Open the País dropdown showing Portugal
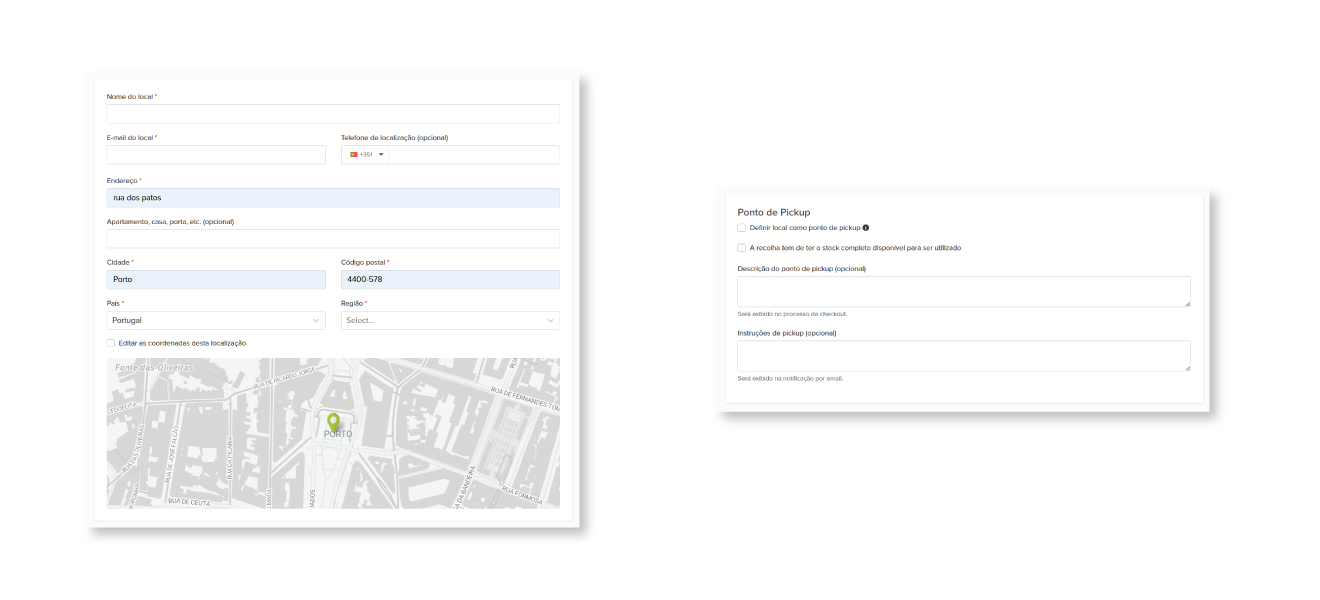1320x600 pixels. pos(216,320)
